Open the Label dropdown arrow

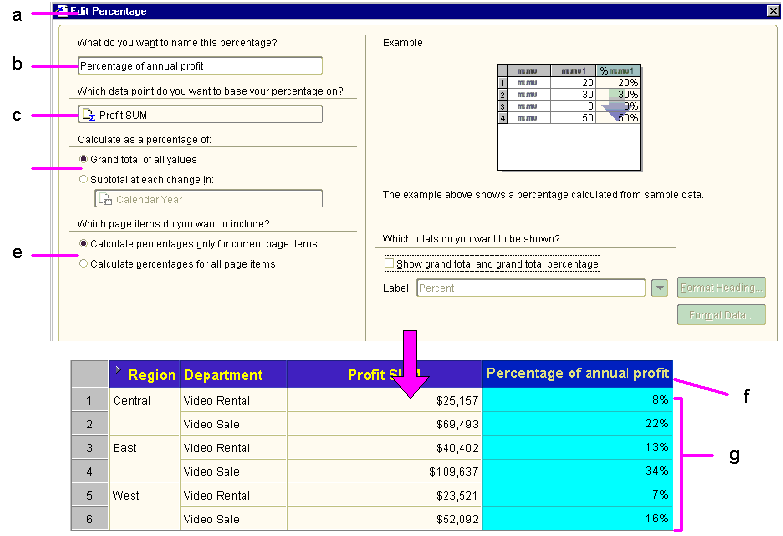tap(659, 288)
